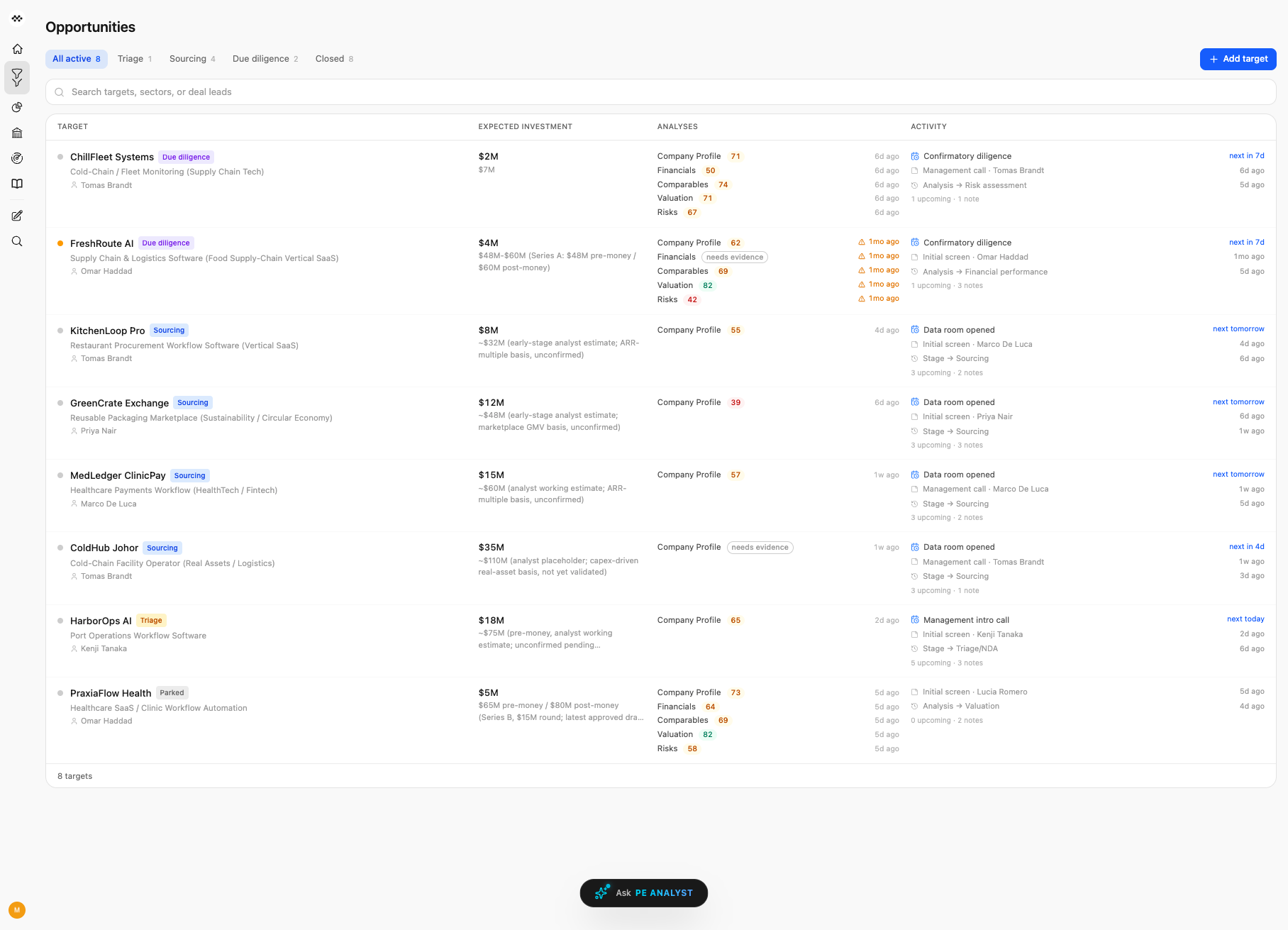
Task: Switch to the Due diligence tab
Action: [265, 59]
